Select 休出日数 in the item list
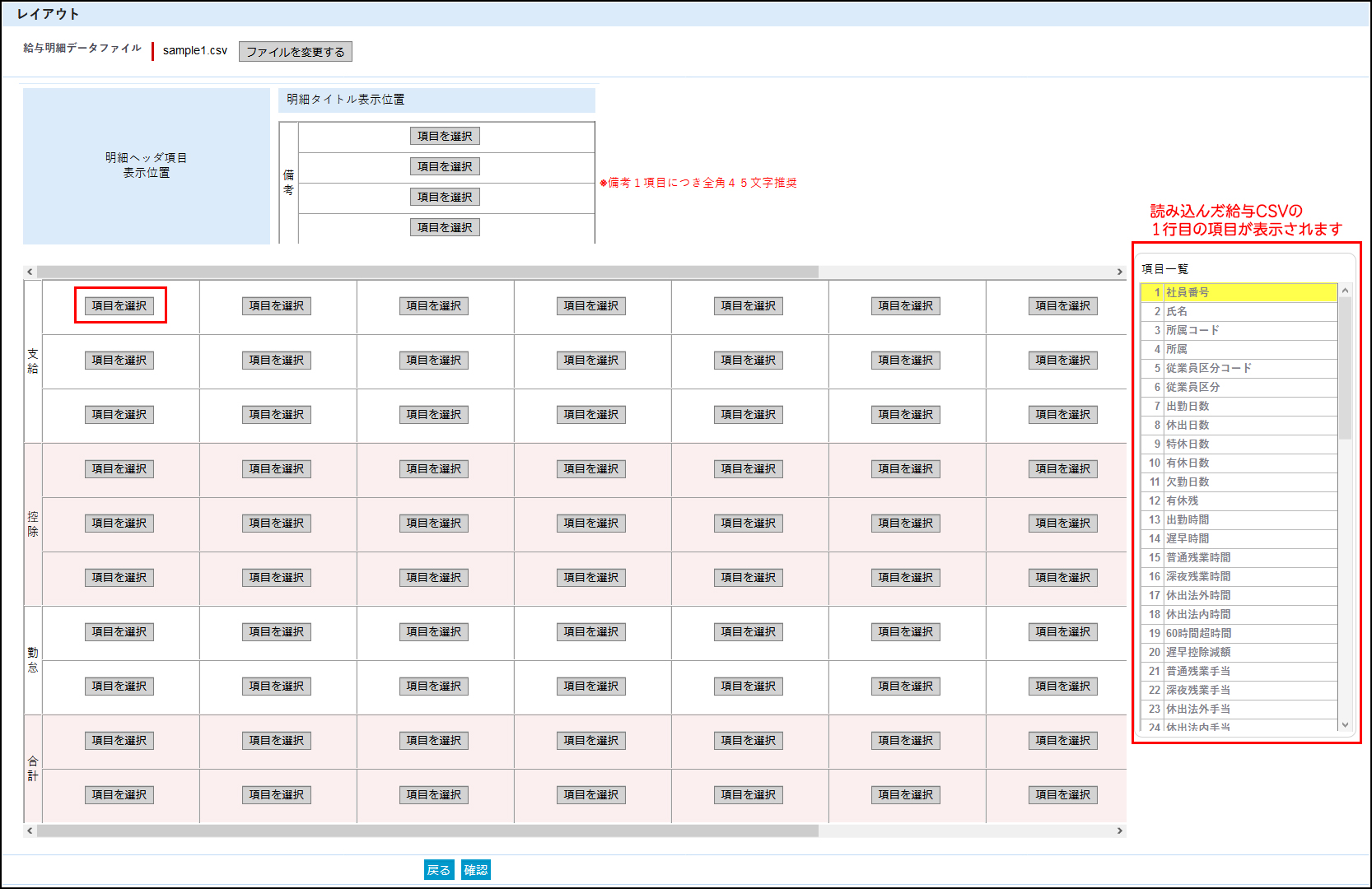This screenshot has width=1372, height=889. tap(1239, 425)
